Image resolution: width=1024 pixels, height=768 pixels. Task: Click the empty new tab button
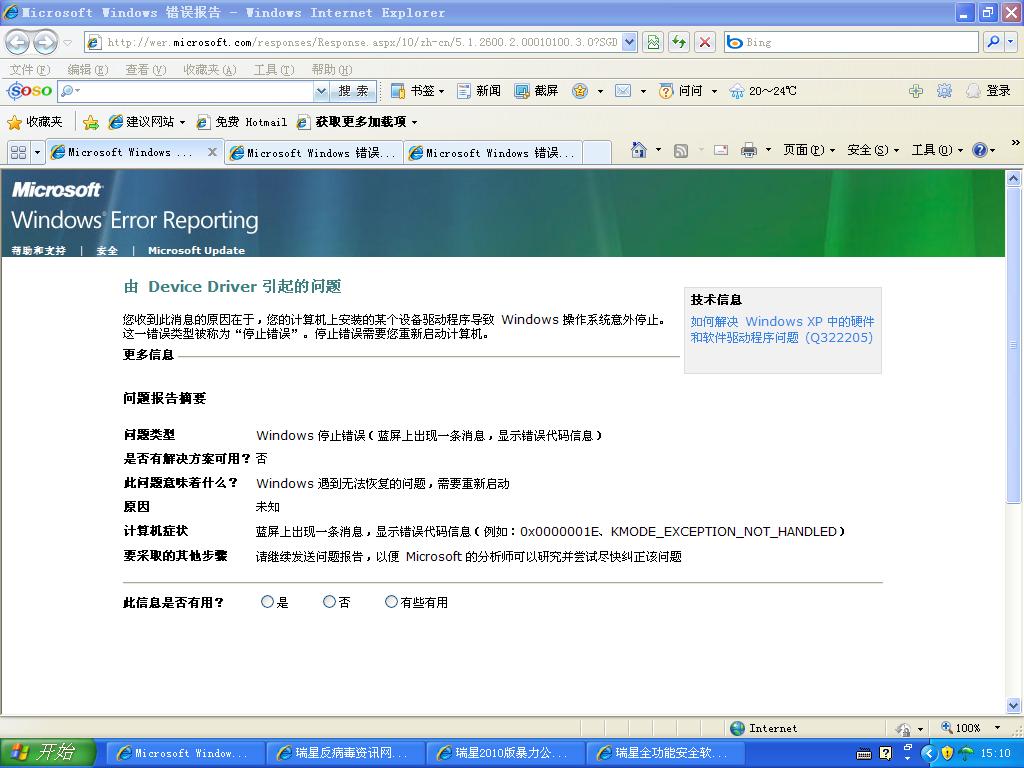597,153
